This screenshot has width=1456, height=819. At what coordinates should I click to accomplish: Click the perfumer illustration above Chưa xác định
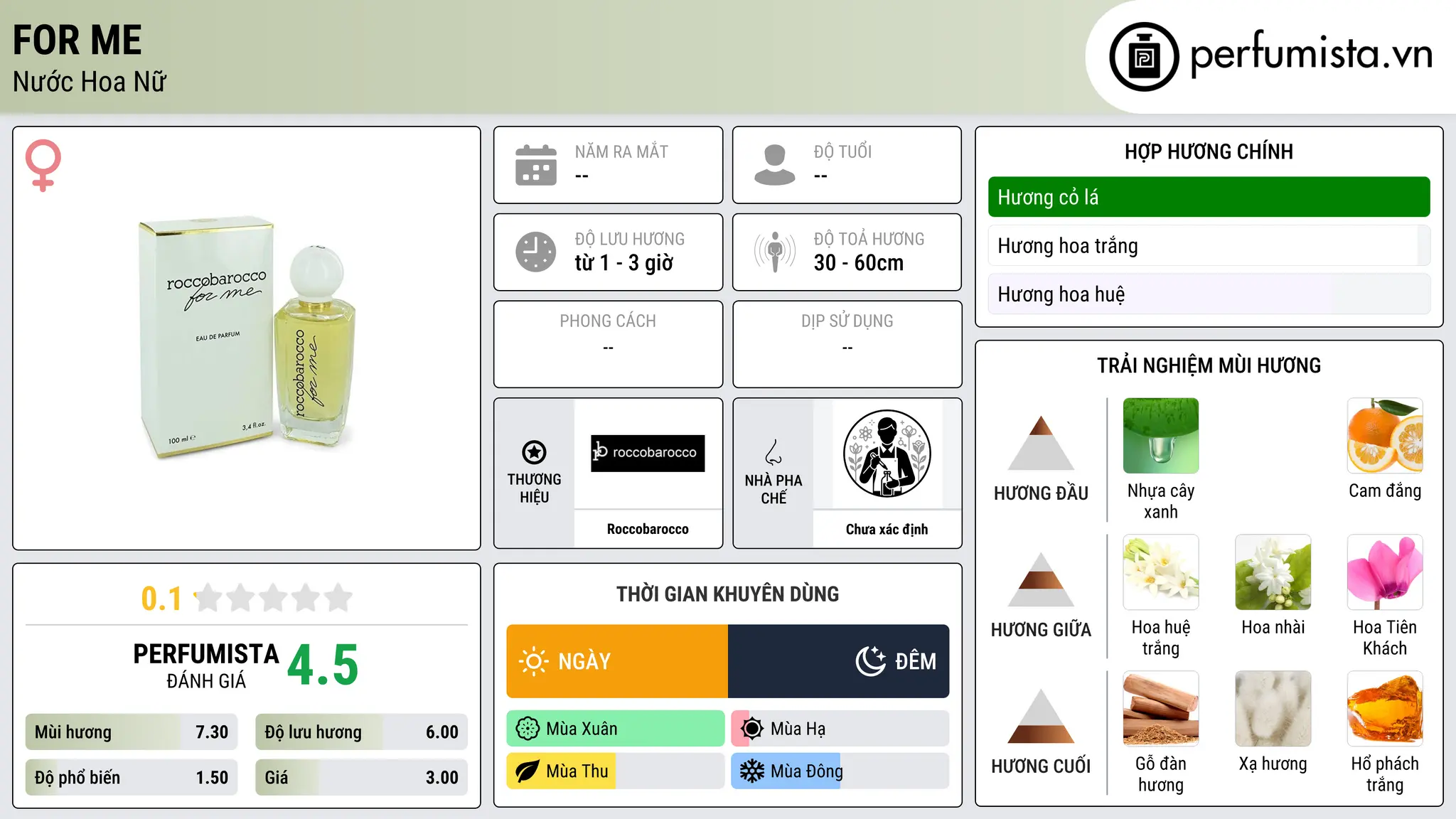[887, 454]
